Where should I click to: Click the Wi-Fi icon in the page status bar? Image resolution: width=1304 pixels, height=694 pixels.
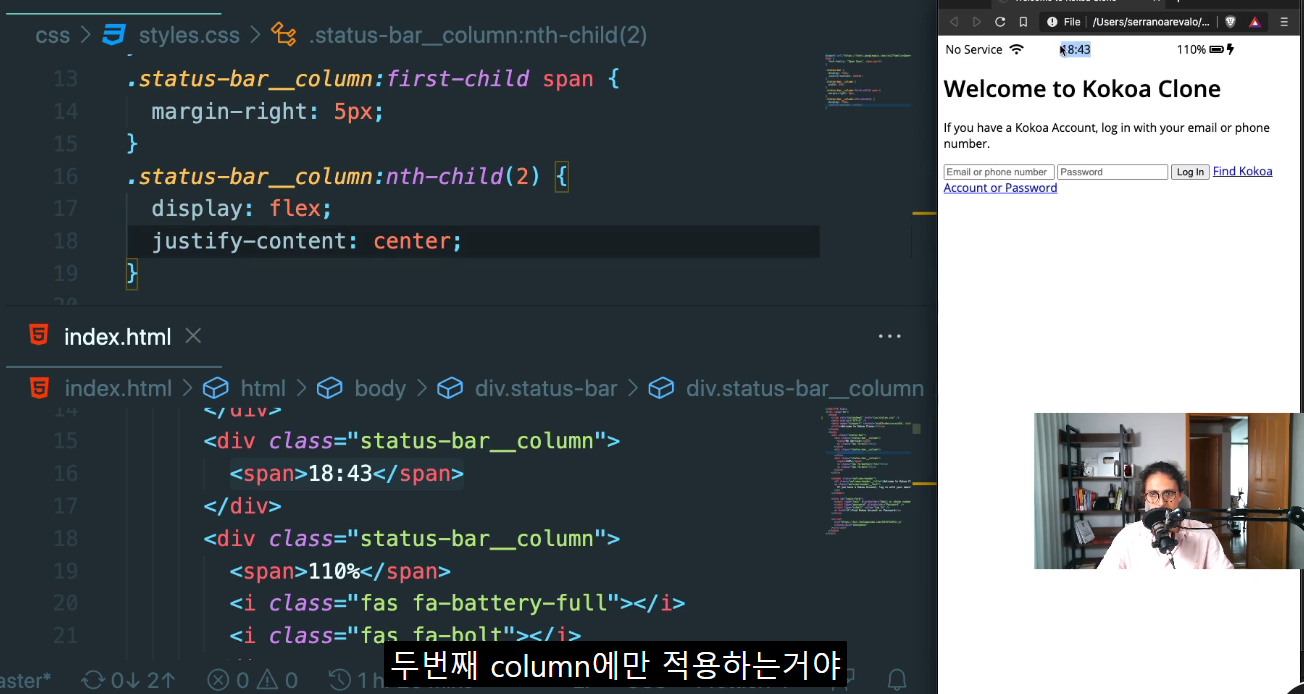[x=1017, y=49]
